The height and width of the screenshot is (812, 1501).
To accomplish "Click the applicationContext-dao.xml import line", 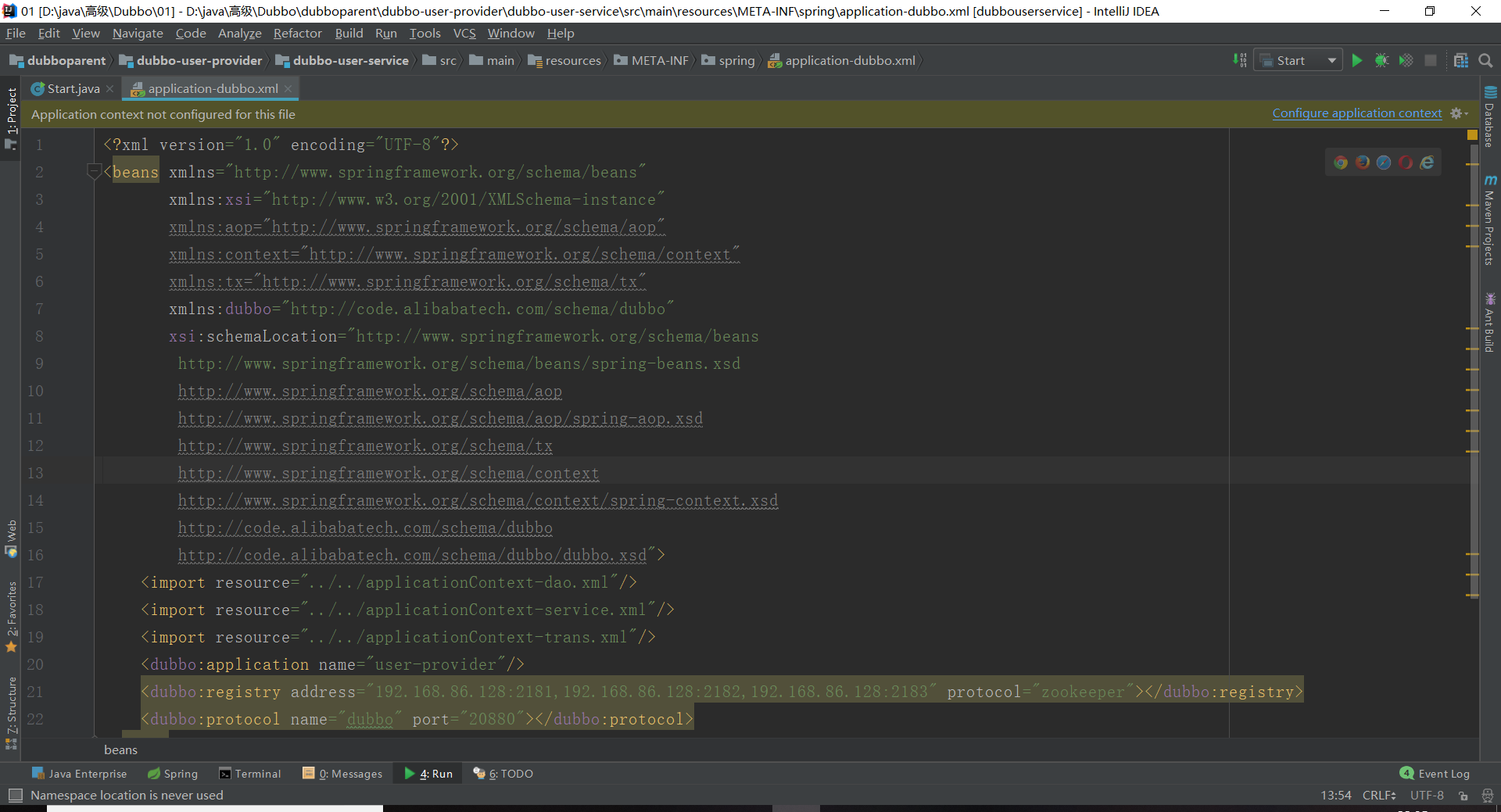I will click(389, 582).
